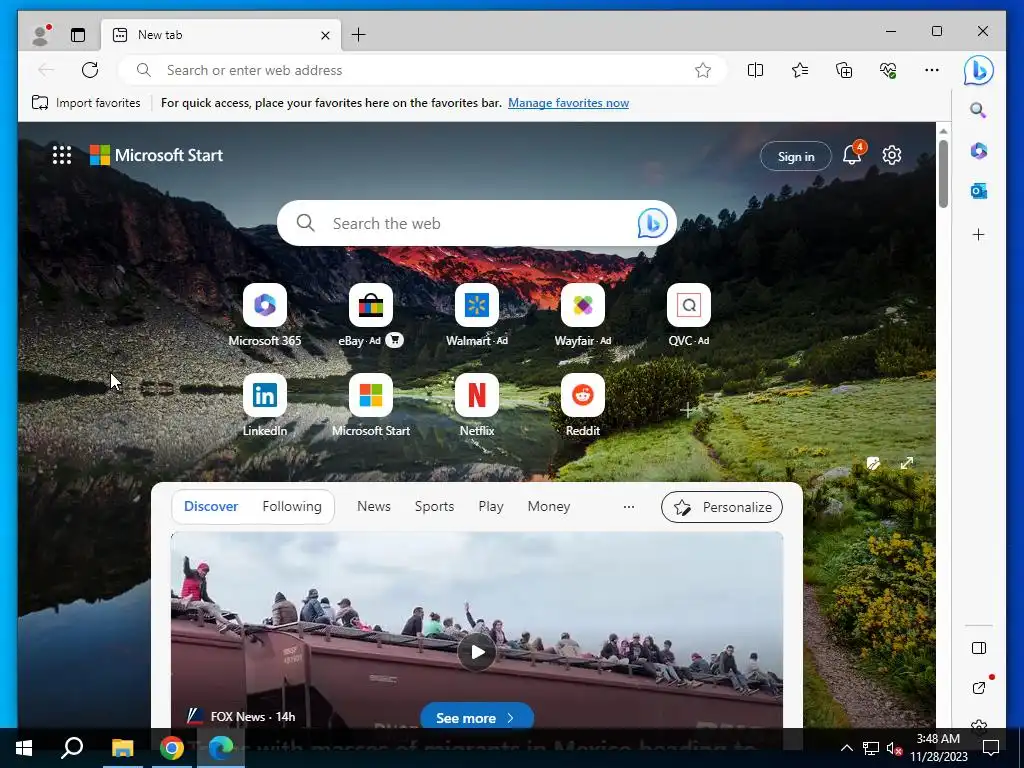Click the See more button
Screen dimensions: 1024x768
(477, 718)
